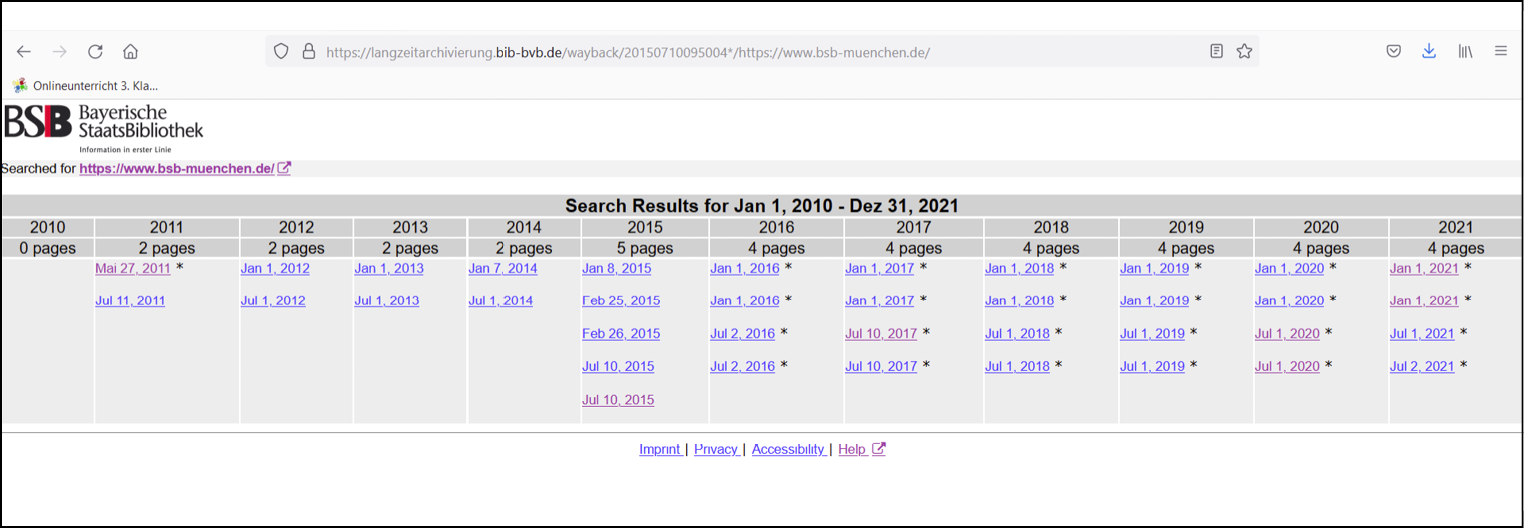Screen dimensions: 1524x529
Task: Click the 2017 year column header
Action: 914,227
